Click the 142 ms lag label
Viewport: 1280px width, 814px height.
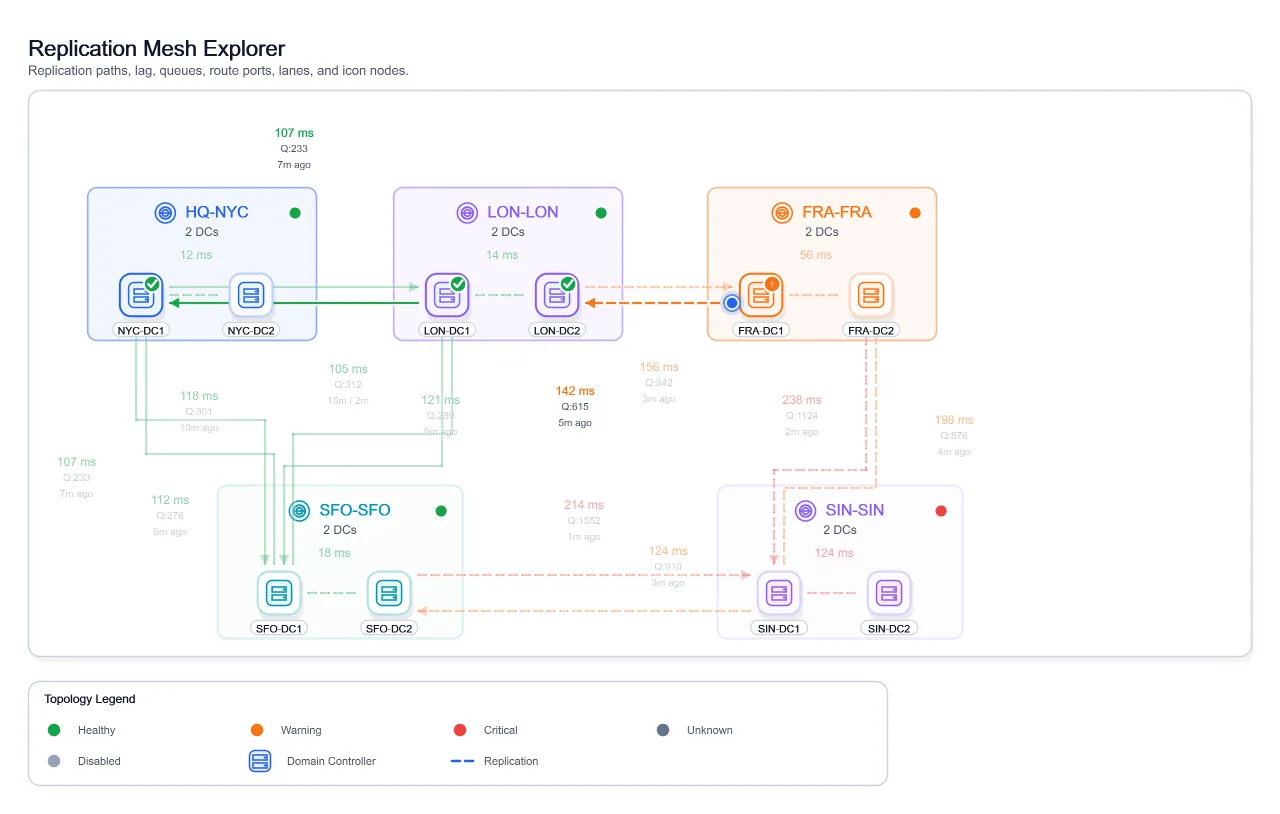[575, 391]
